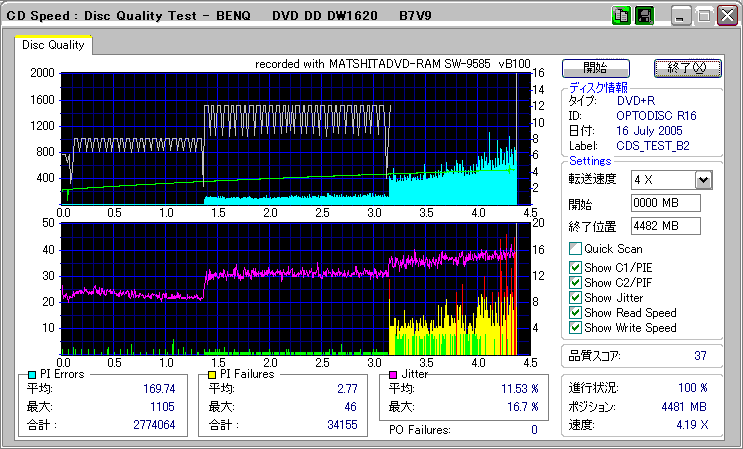The height and width of the screenshot is (449, 743).
Task: Enable the Quick Scan checkbox
Action: 575,249
